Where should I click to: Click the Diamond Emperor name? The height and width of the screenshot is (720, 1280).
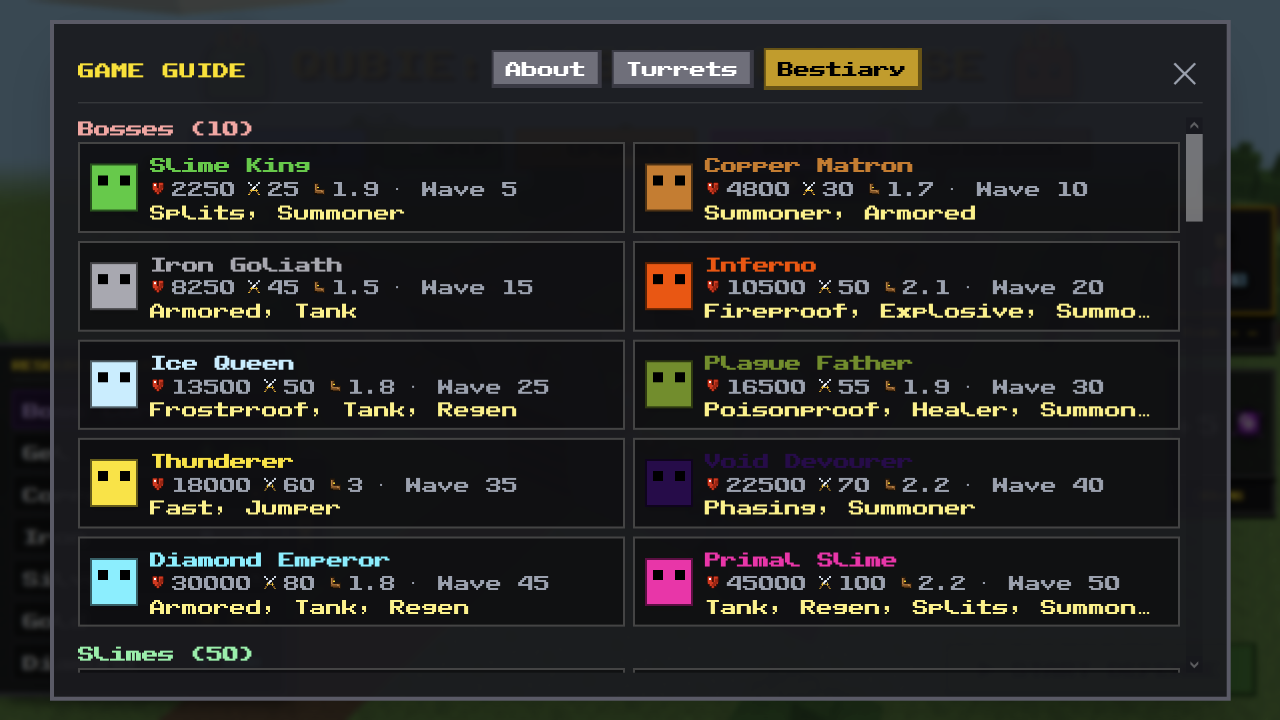270,559
